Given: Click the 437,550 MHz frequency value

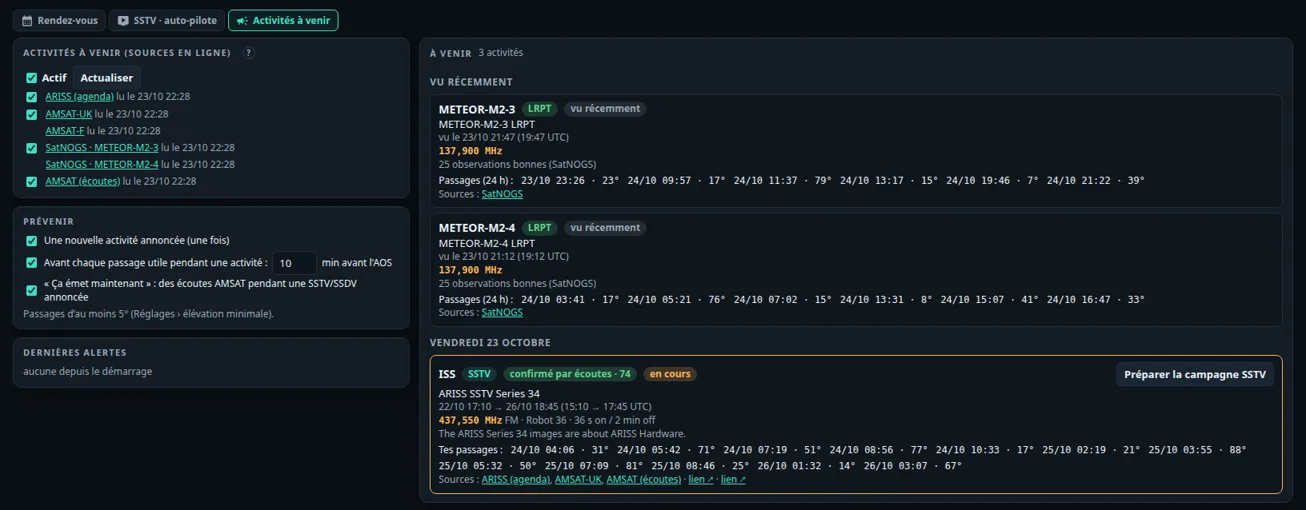Looking at the screenshot, I should (470, 421).
